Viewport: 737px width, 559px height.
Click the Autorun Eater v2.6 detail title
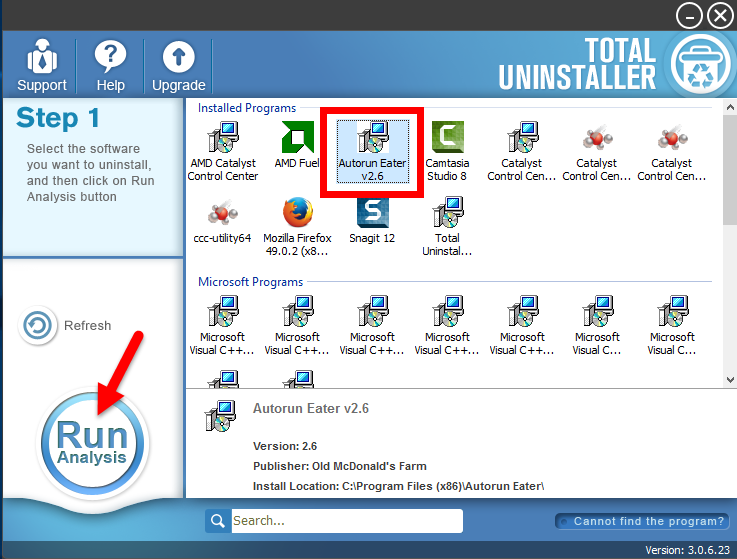pos(311,408)
